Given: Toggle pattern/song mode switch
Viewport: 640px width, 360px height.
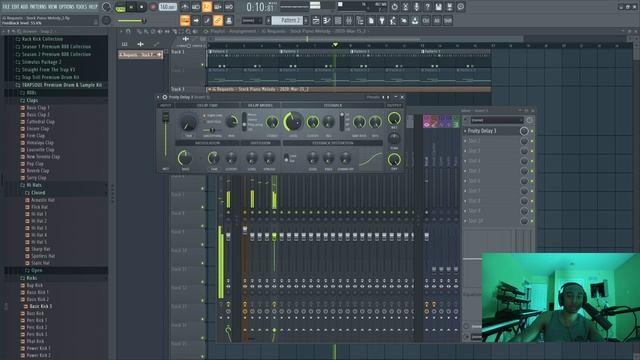Looking at the screenshot, I should (120, 7).
